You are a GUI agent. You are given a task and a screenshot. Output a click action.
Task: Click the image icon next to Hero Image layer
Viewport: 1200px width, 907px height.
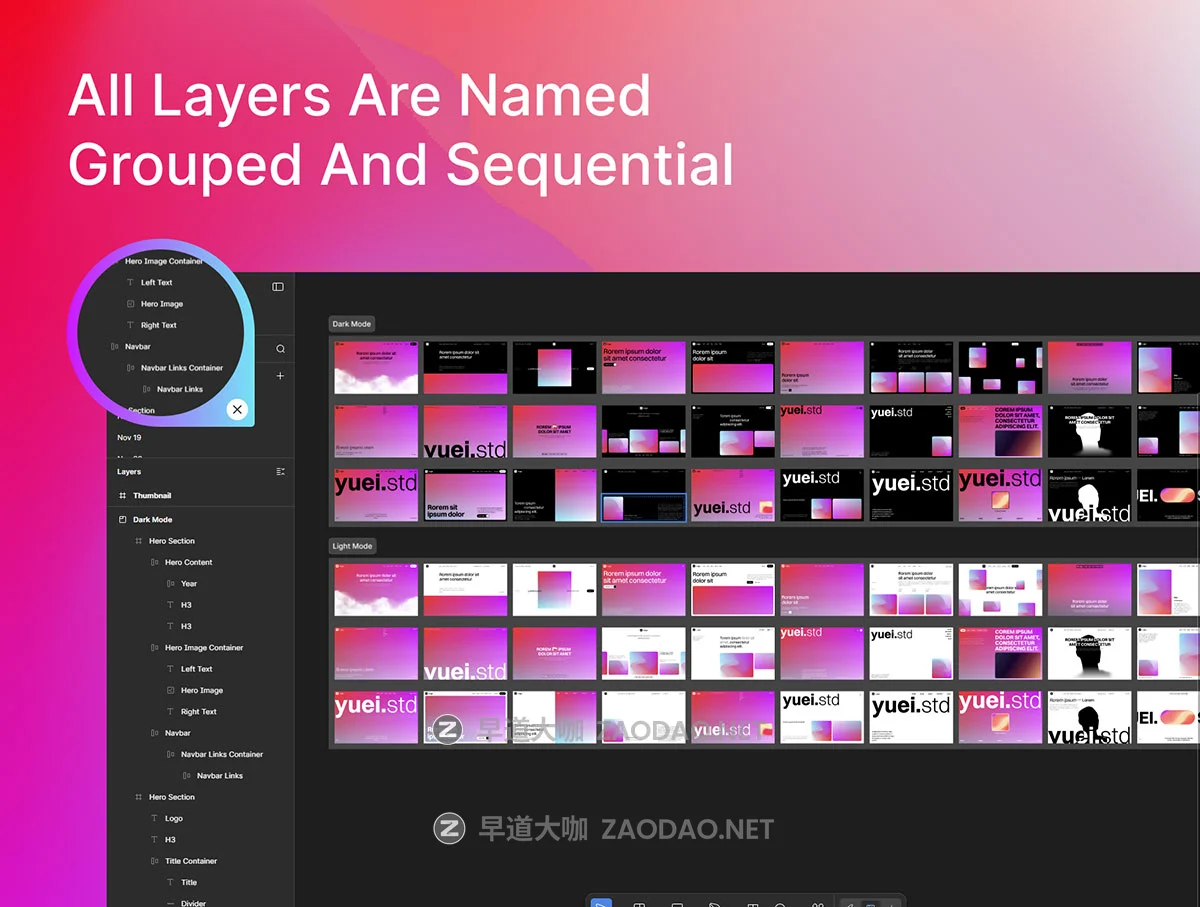click(170, 691)
